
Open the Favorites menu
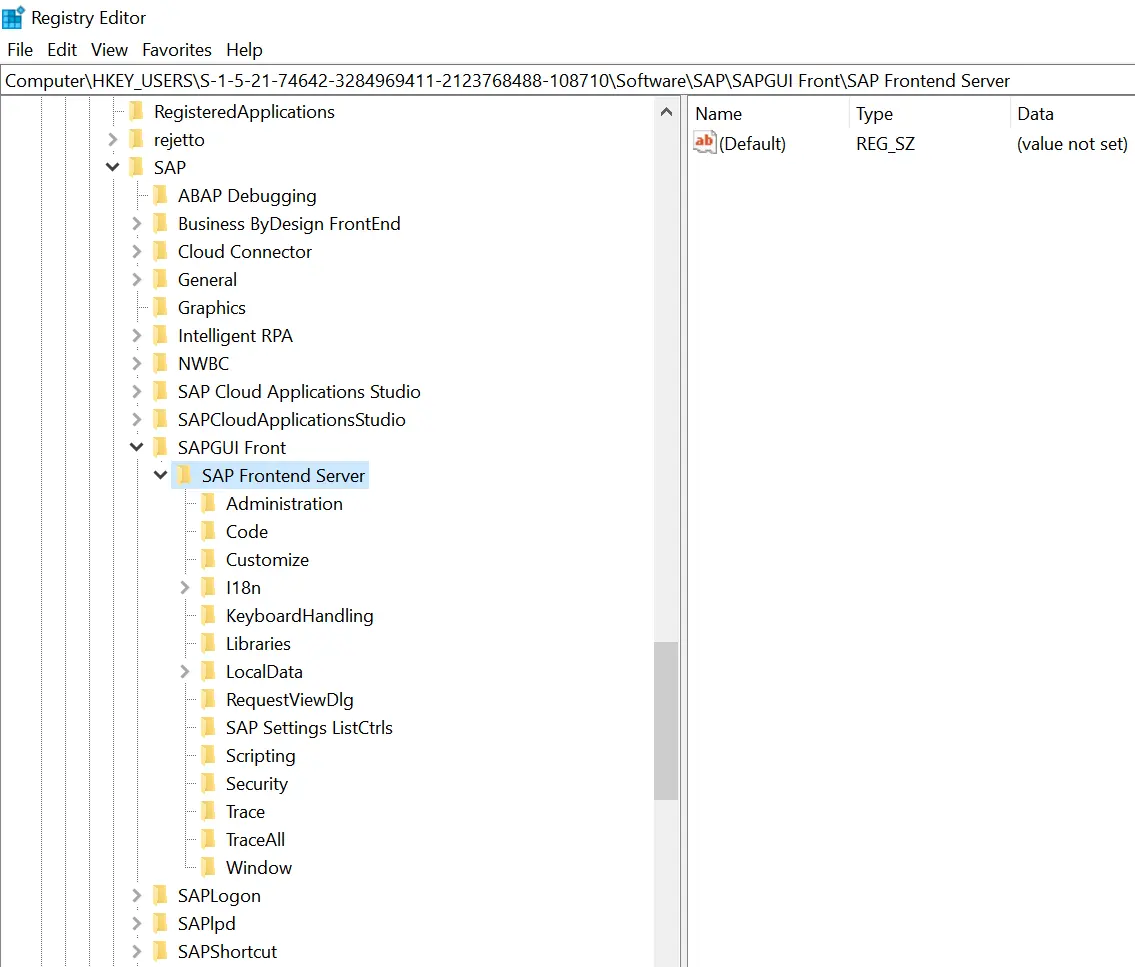coord(177,50)
